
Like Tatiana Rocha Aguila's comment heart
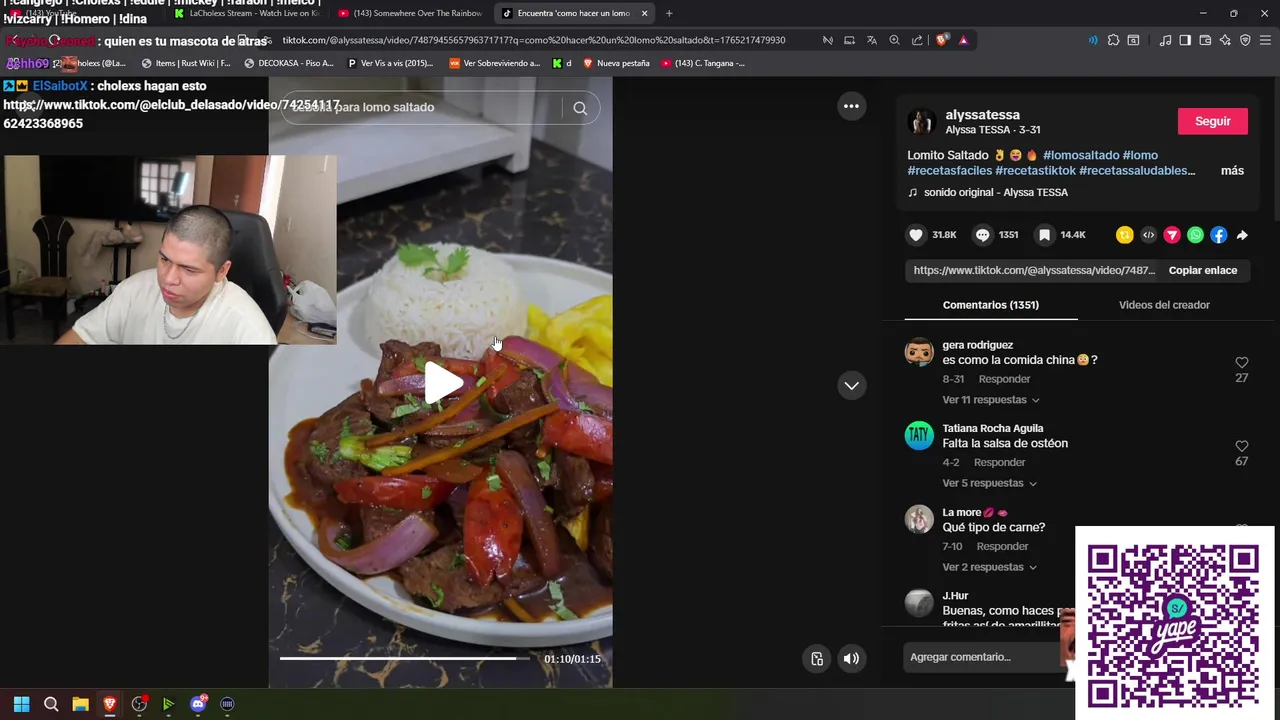click(1241, 446)
